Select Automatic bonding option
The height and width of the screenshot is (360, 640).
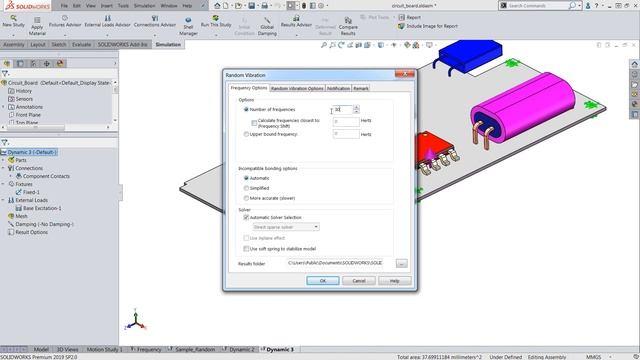(x=246, y=178)
